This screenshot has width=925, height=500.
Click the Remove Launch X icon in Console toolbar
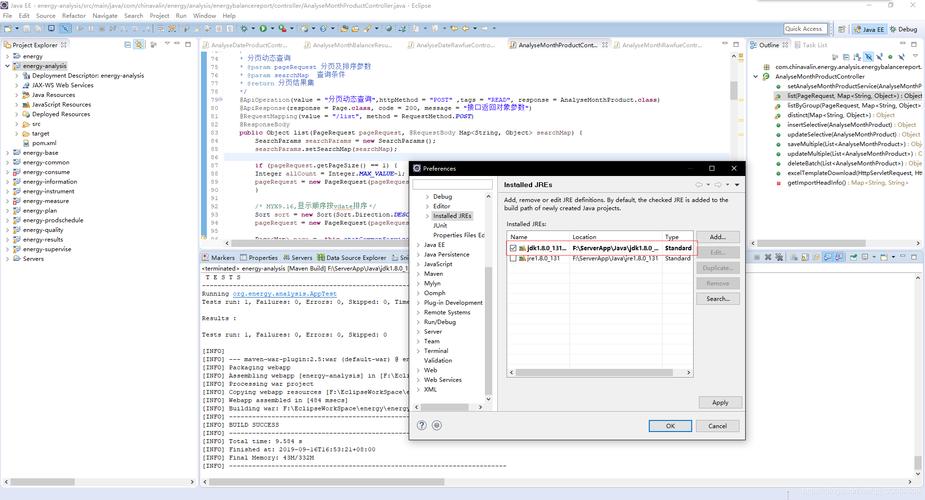768,257
